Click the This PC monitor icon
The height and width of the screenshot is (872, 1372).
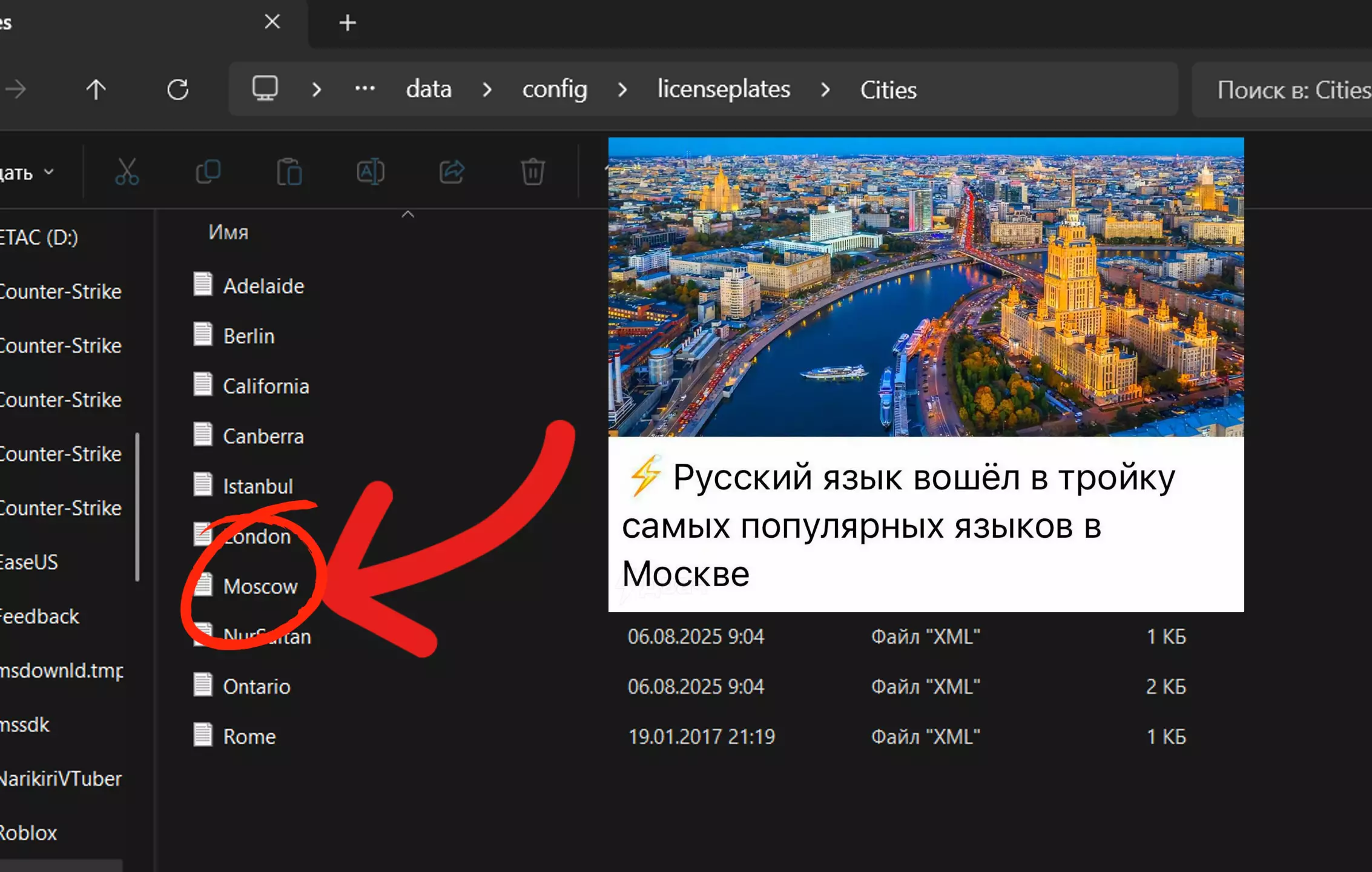pyautogui.click(x=265, y=89)
